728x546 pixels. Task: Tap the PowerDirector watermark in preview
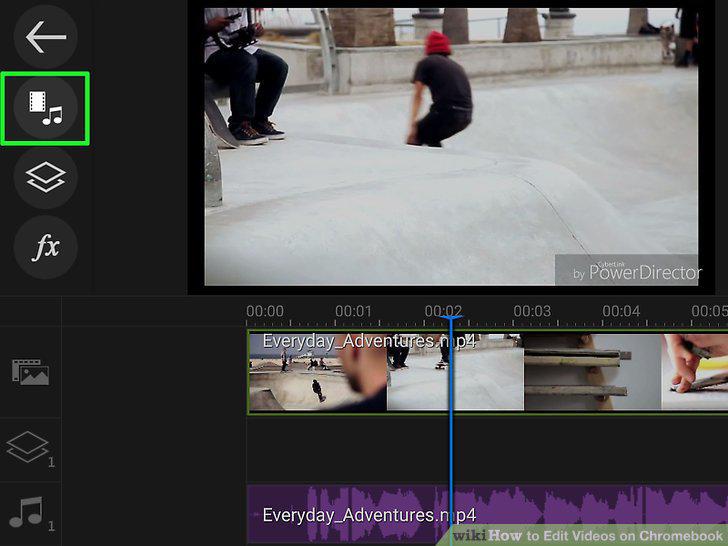click(627, 270)
